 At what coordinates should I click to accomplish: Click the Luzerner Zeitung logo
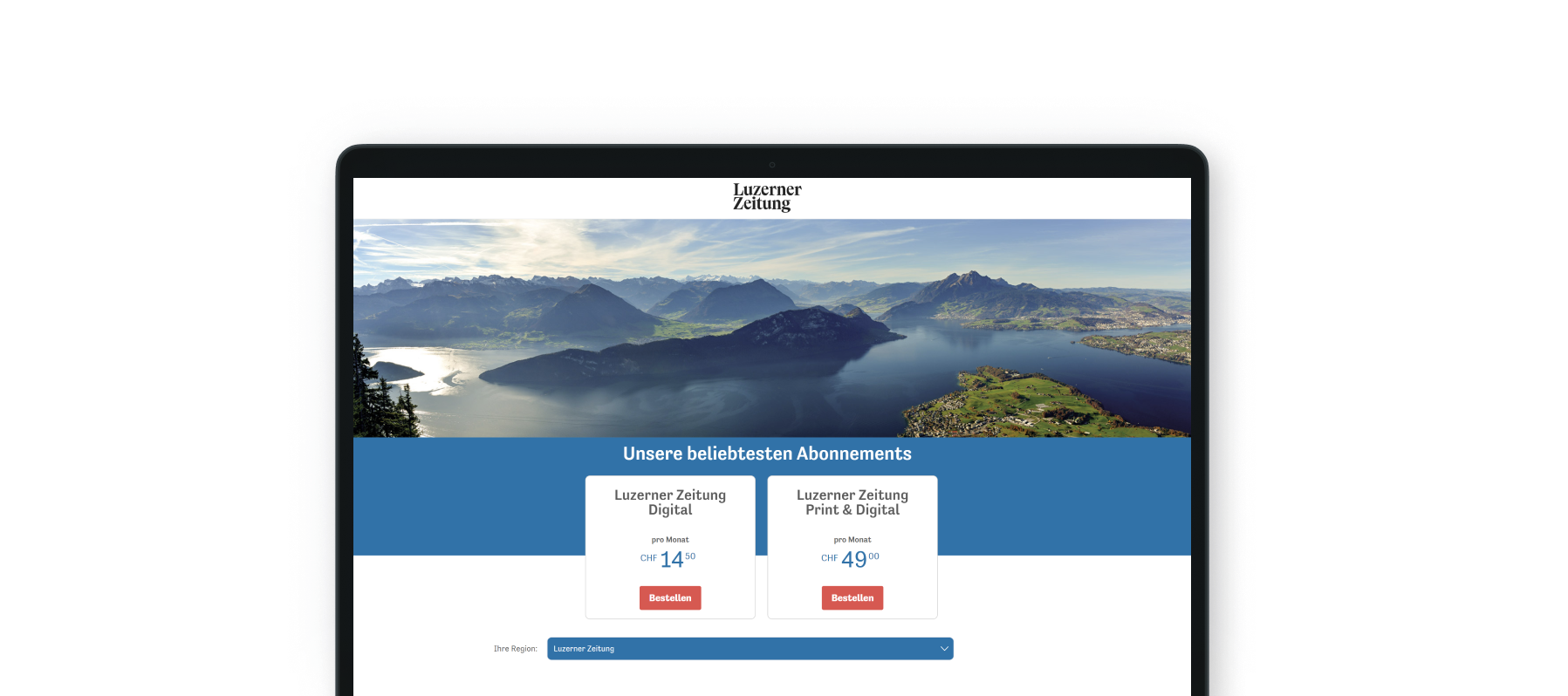tap(767, 197)
